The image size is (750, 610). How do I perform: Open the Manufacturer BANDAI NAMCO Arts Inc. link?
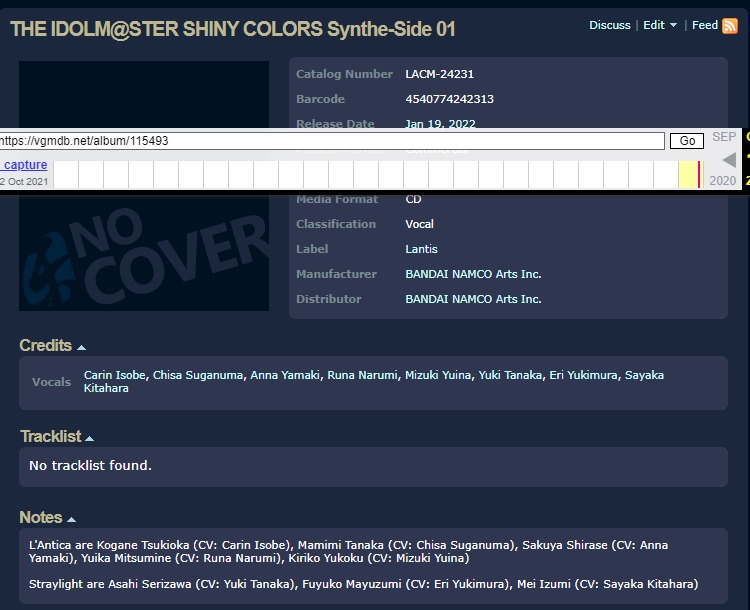(x=473, y=274)
